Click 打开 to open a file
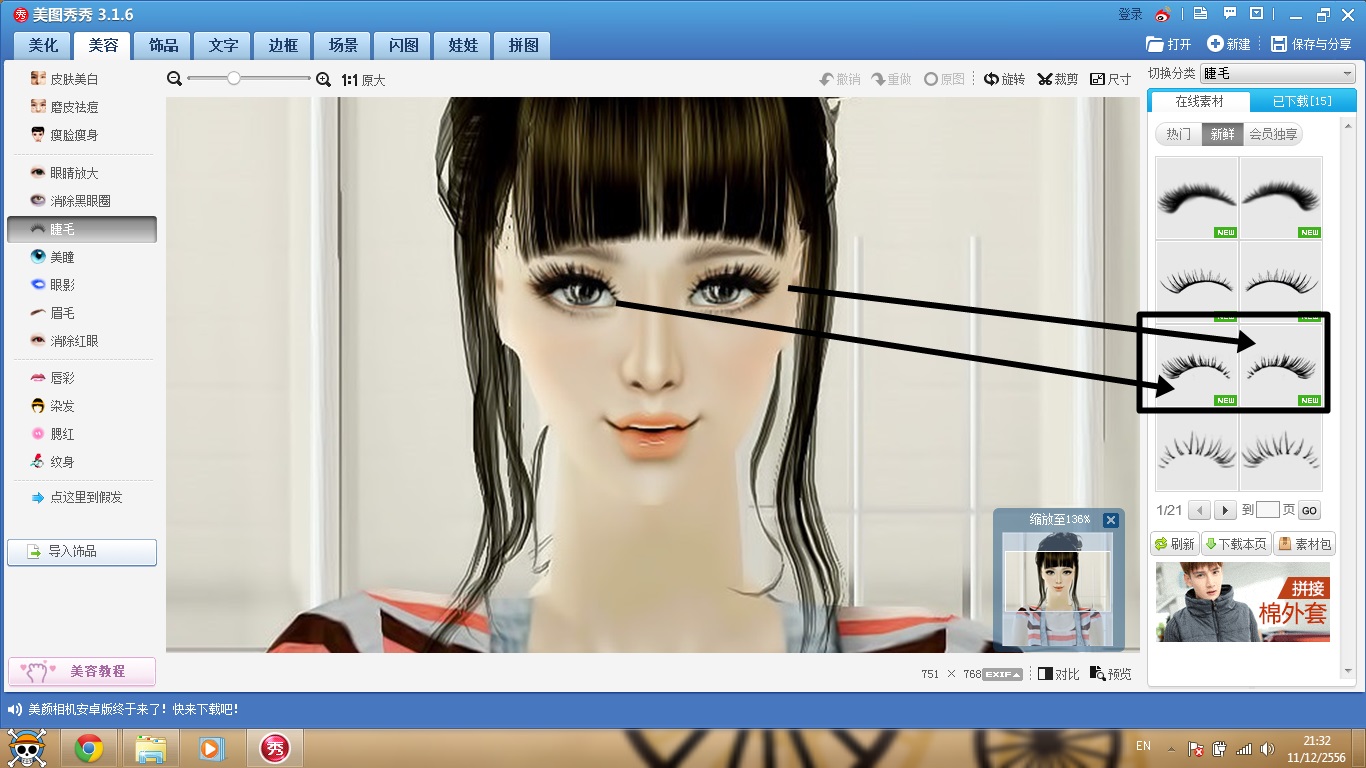The width and height of the screenshot is (1366, 768). pyautogui.click(x=1169, y=44)
